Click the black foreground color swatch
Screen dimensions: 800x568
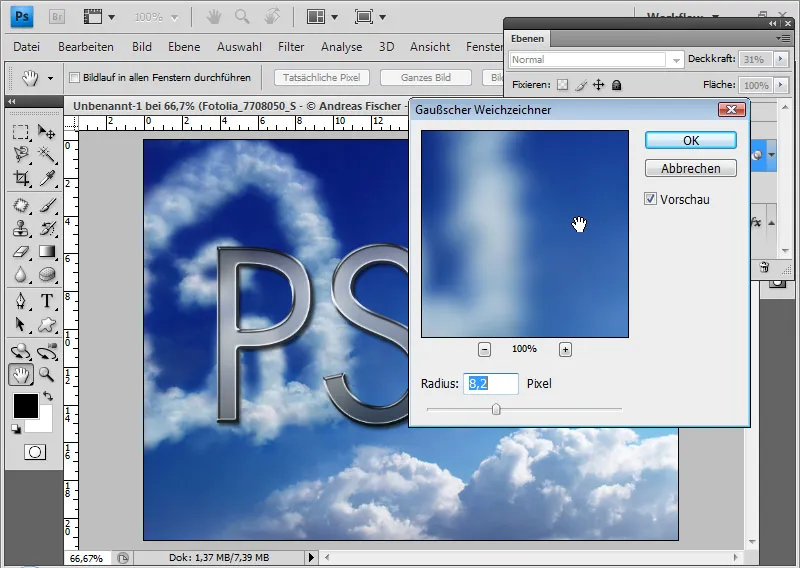click(25, 406)
